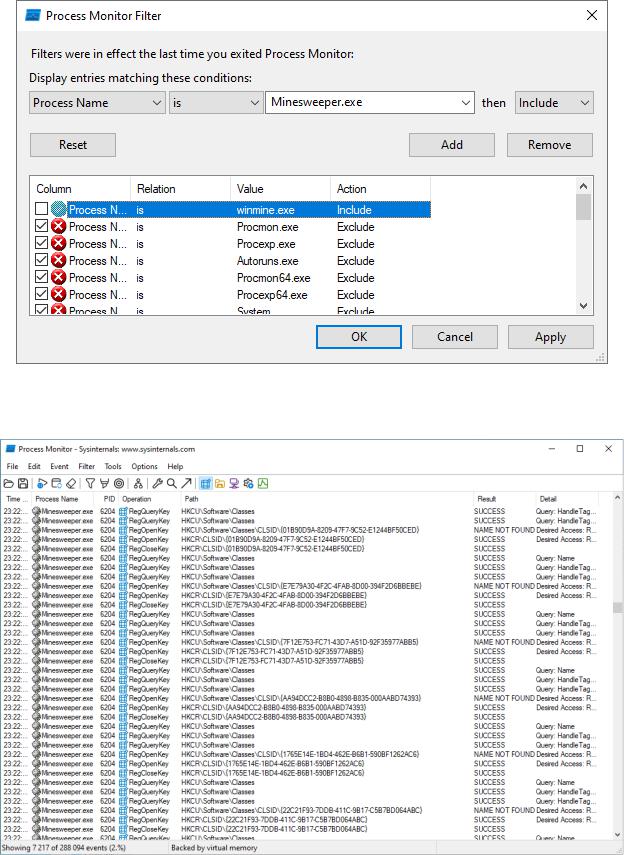Click event list scroll up arrow
This screenshot has height=855, width=624.
coord(617,498)
